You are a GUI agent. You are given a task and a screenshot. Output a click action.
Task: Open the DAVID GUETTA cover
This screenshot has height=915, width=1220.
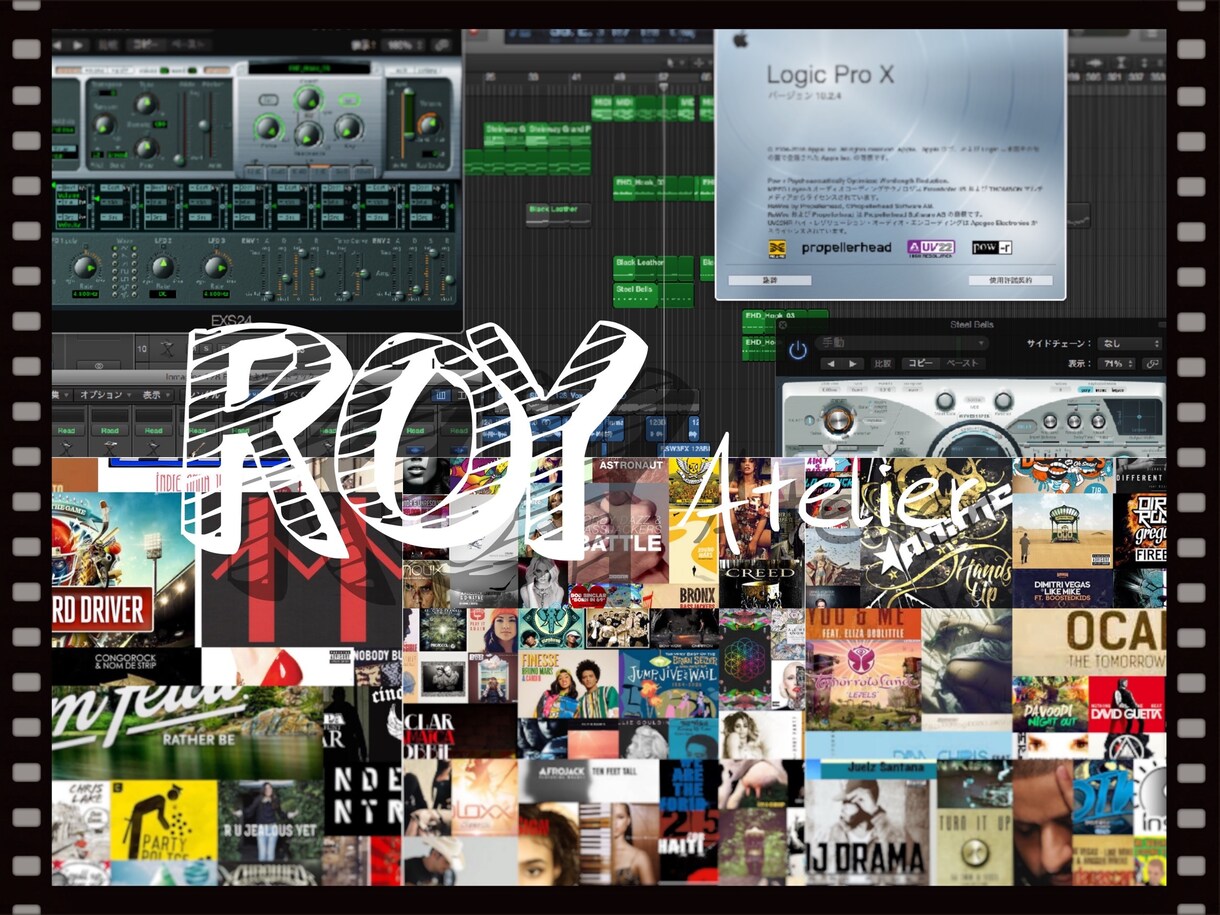1126,704
